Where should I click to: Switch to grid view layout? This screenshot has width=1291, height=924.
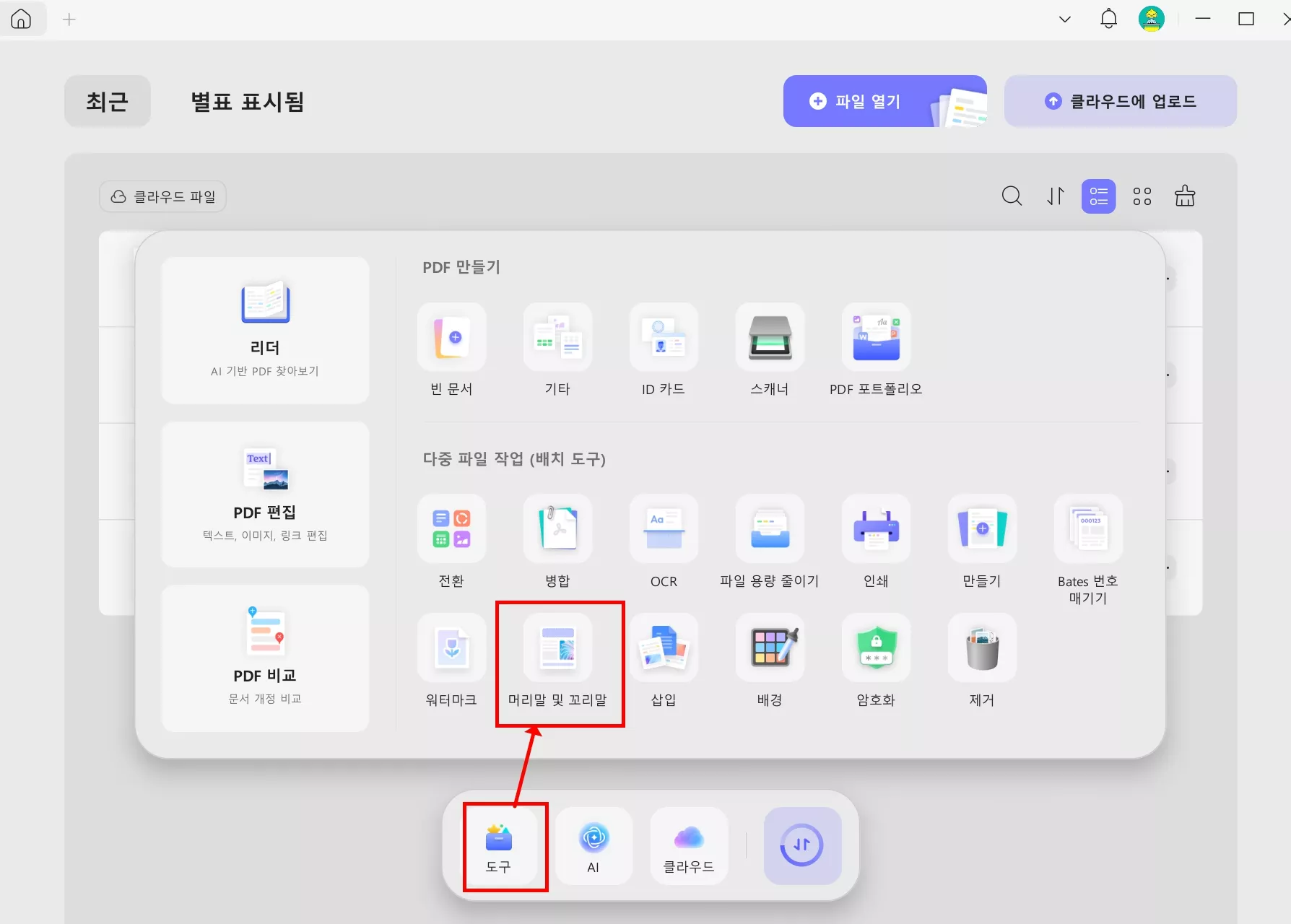click(1142, 196)
